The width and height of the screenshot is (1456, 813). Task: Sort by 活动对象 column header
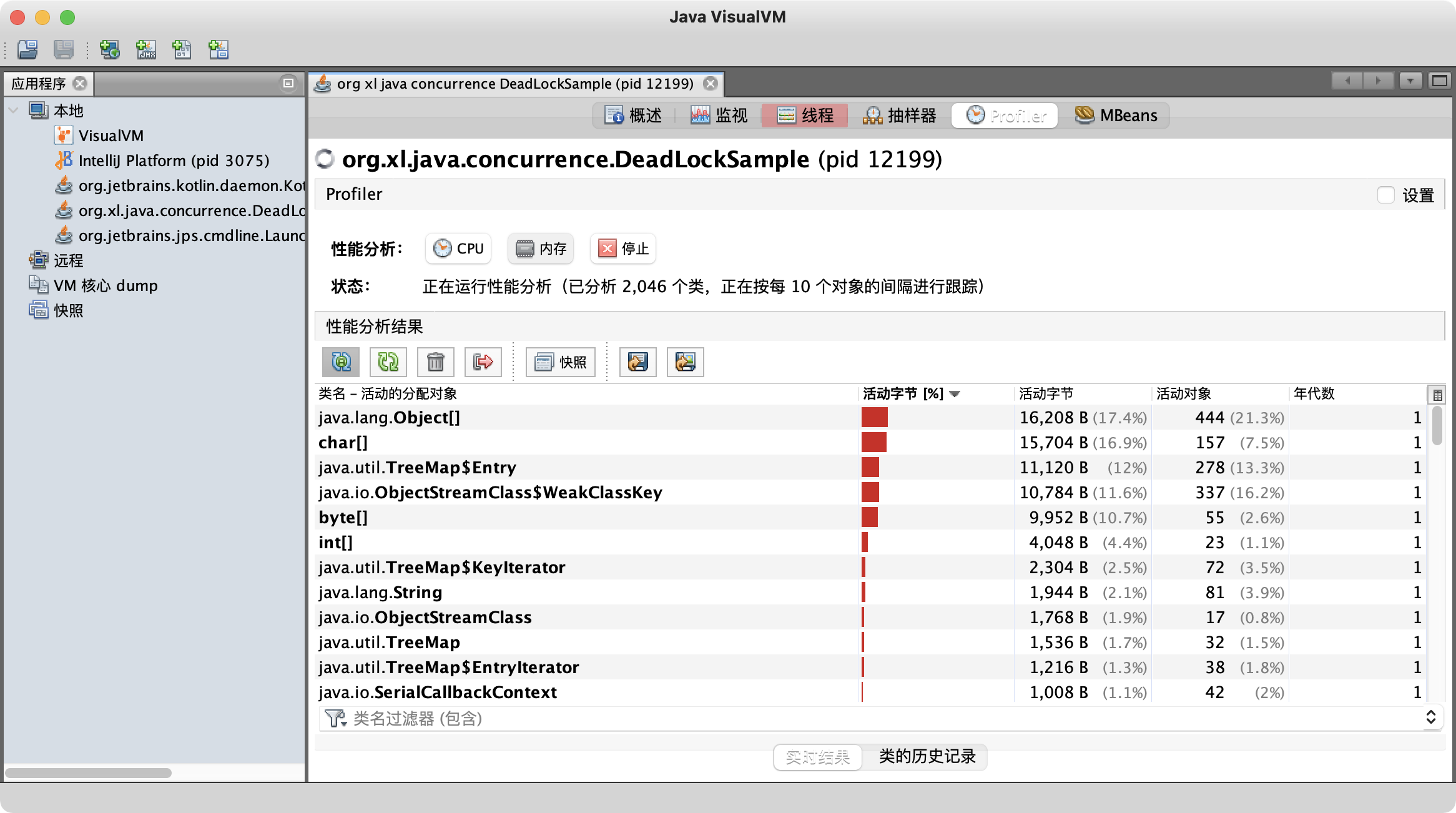pyautogui.click(x=1220, y=394)
